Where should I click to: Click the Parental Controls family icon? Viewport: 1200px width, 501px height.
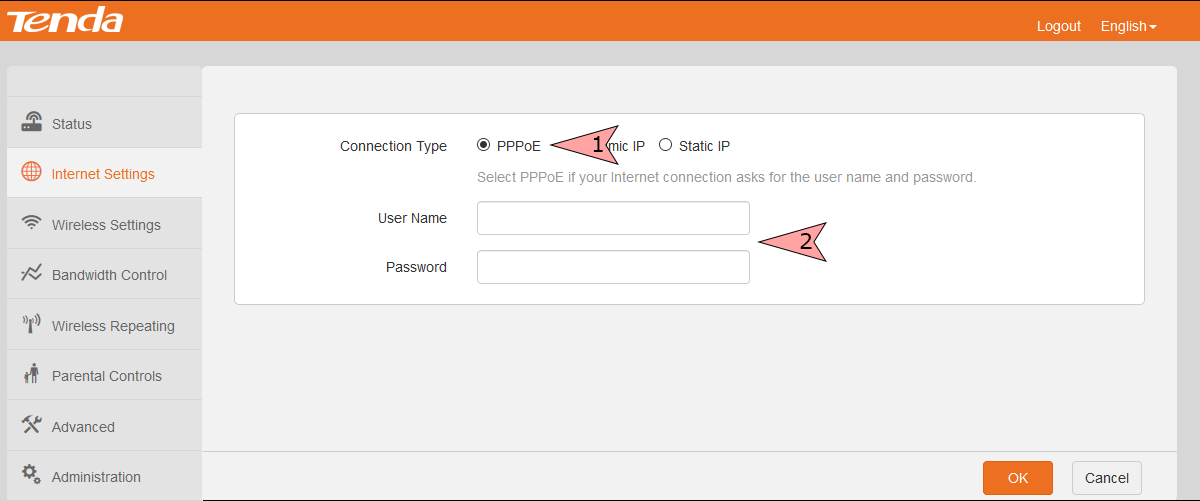pos(32,375)
